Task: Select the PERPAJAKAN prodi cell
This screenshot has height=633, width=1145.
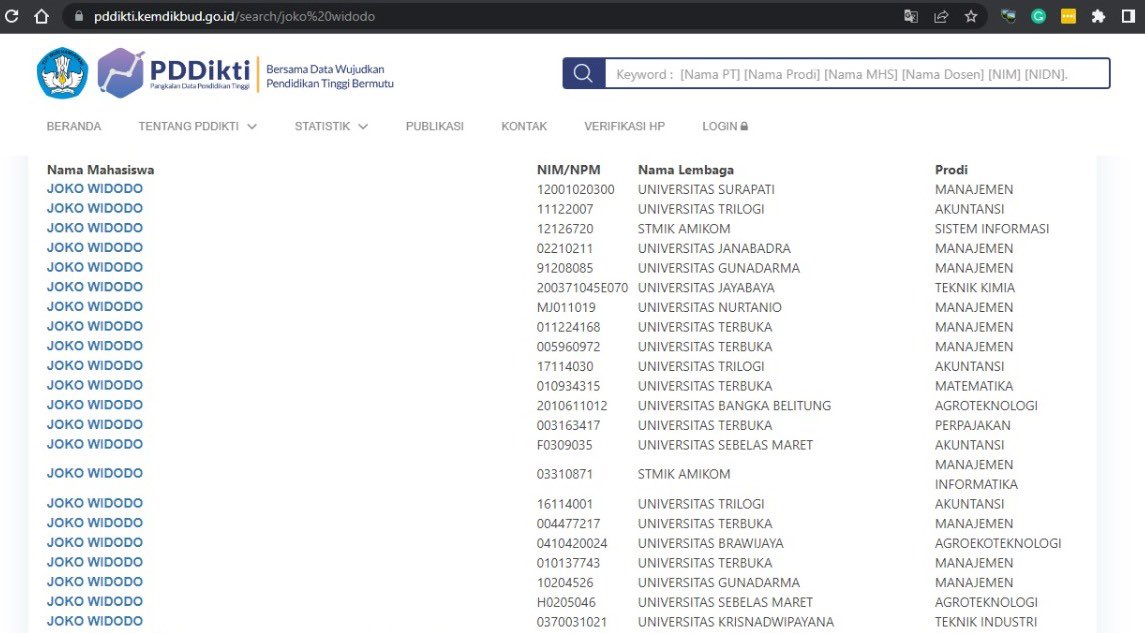Action: [973, 426]
